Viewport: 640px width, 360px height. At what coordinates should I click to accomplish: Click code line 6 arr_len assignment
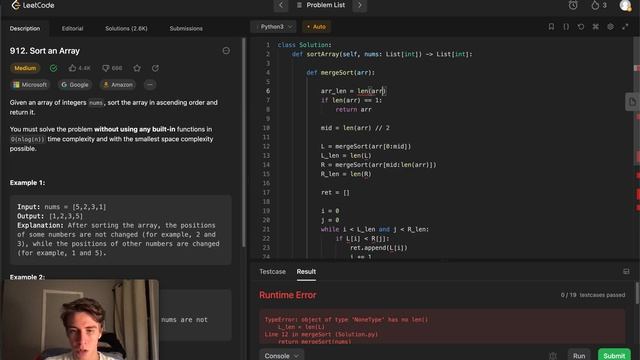353,91
